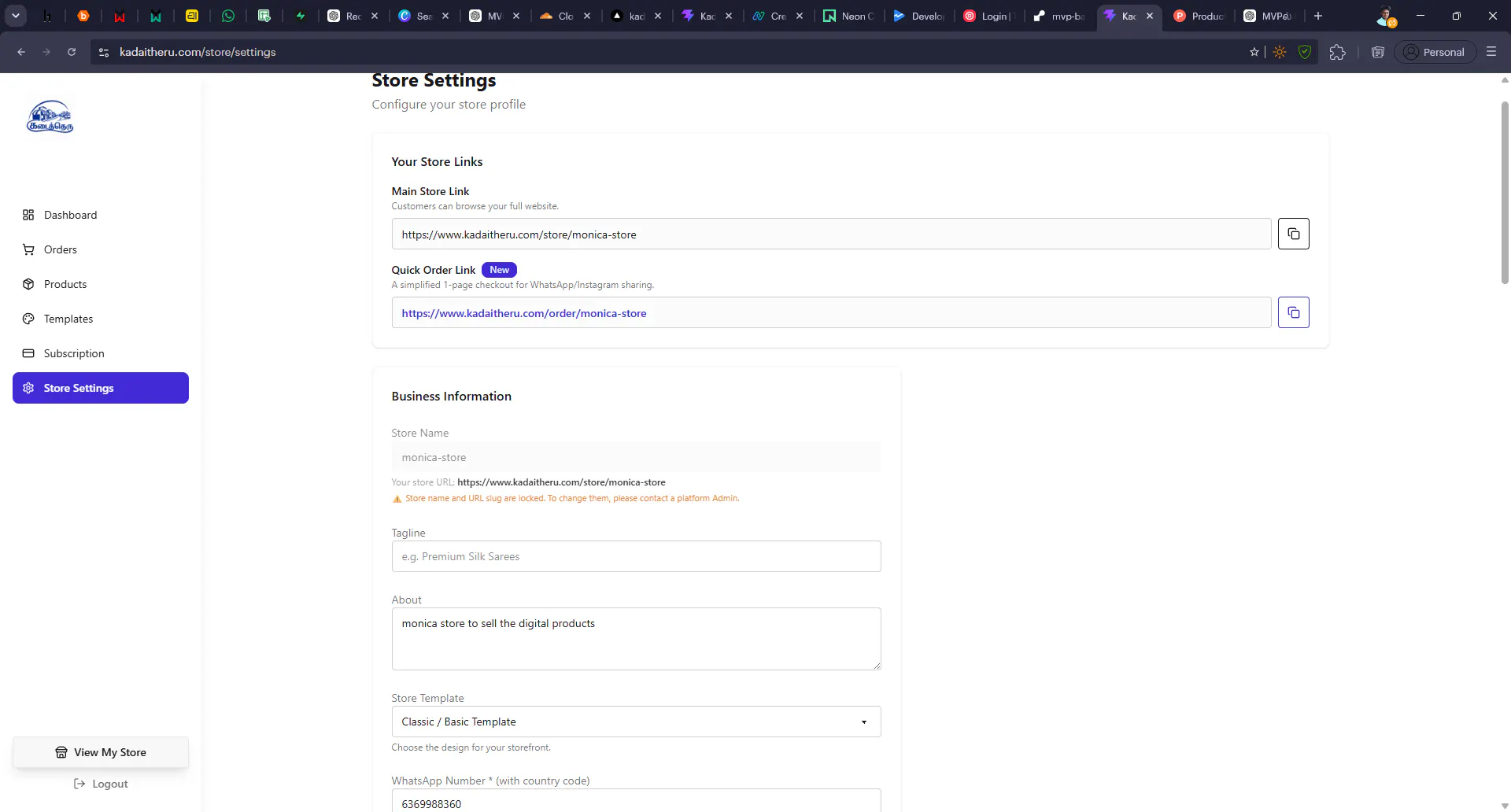This screenshot has height=812, width=1511.
Task: Click the store name locked warning text
Action: [572, 498]
